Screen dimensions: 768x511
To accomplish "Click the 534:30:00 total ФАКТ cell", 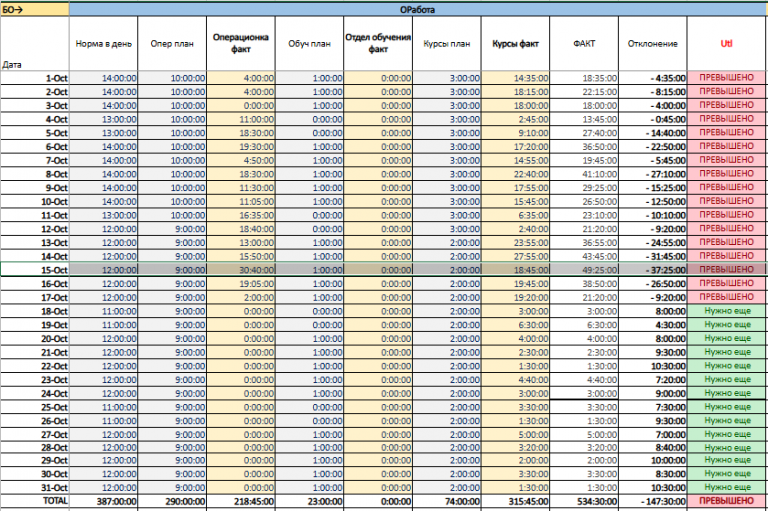I will coord(584,501).
